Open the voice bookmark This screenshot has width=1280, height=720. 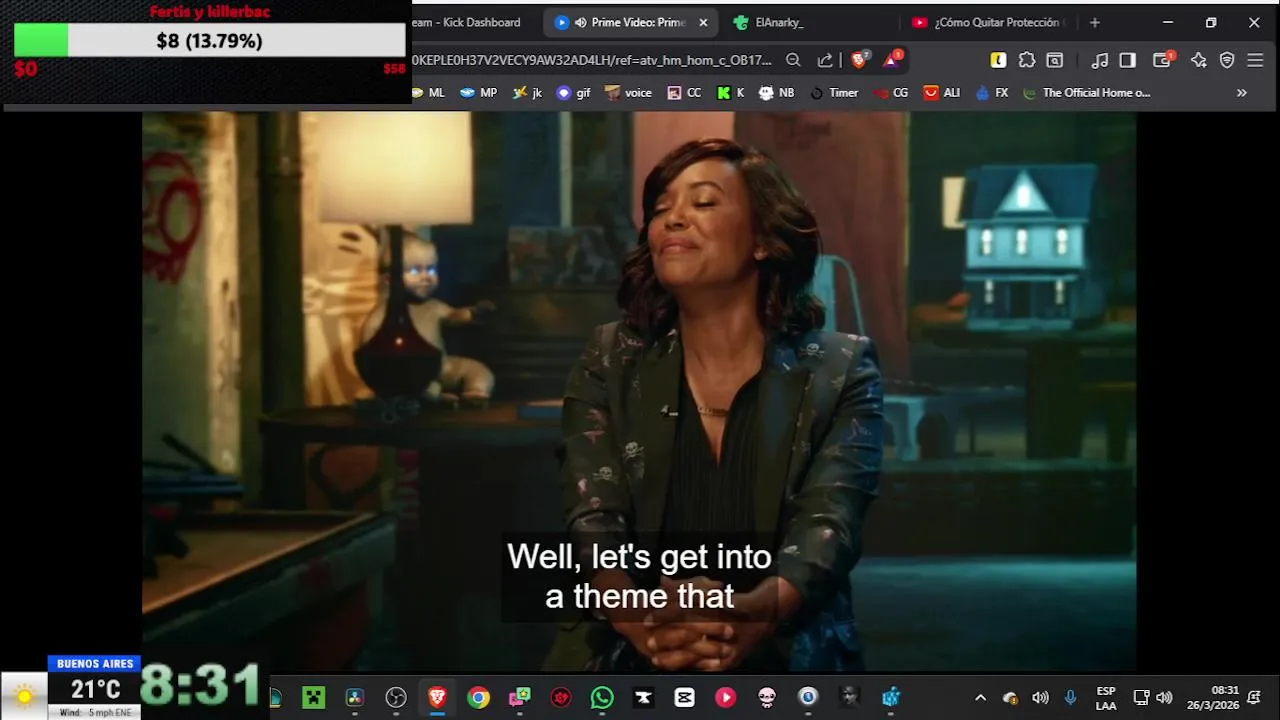pyautogui.click(x=628, y=93)
